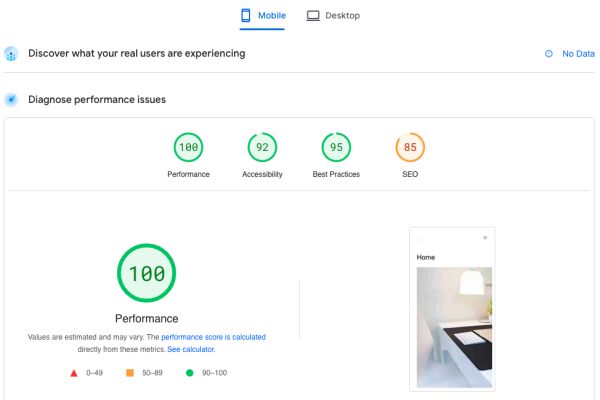Click the SEO category label
This screenshot has width=600, height=400.
pyautogui.click(x=410, y=174)
